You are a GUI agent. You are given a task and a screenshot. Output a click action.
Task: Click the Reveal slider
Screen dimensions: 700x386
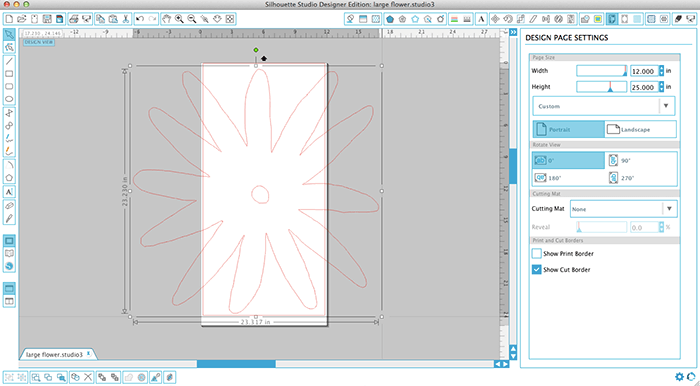(602, 227)
